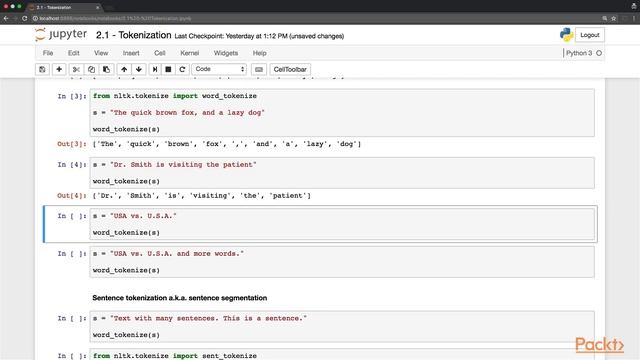640x360 pixels.
Task: Select the 2.1 - Tokenization browser tab
Action: 64,7
